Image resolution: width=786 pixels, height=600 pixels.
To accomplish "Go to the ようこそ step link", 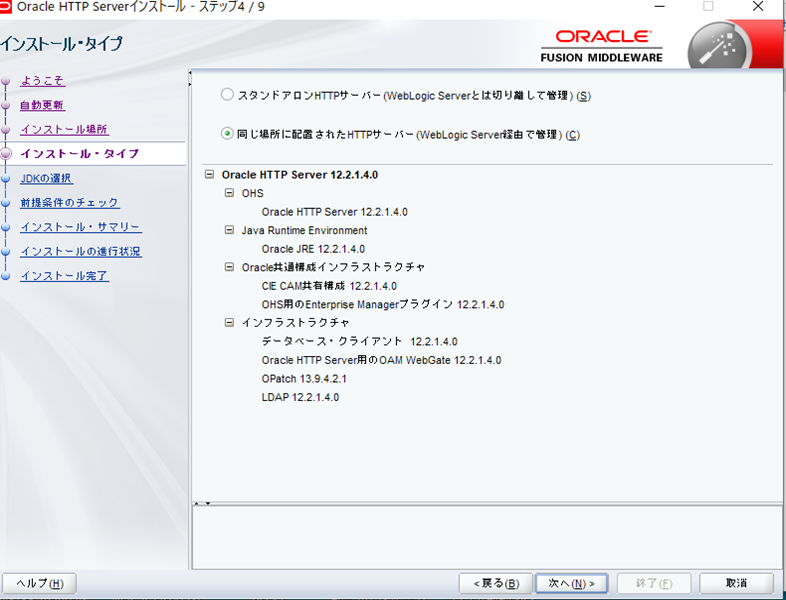I will (x=42, y=81).
